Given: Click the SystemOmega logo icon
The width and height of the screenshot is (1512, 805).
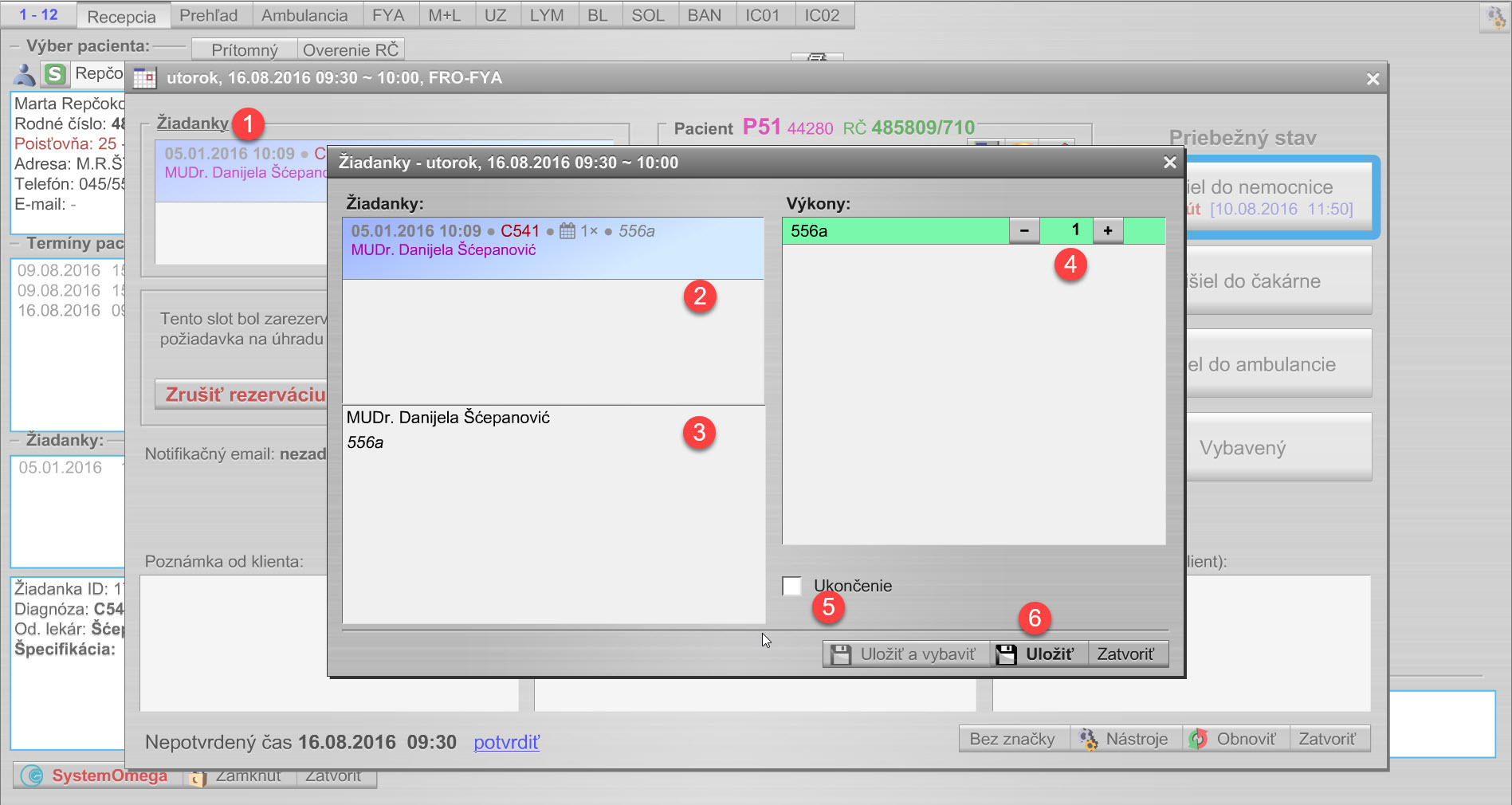Looking at the screenshot, I should click(32, 776).
